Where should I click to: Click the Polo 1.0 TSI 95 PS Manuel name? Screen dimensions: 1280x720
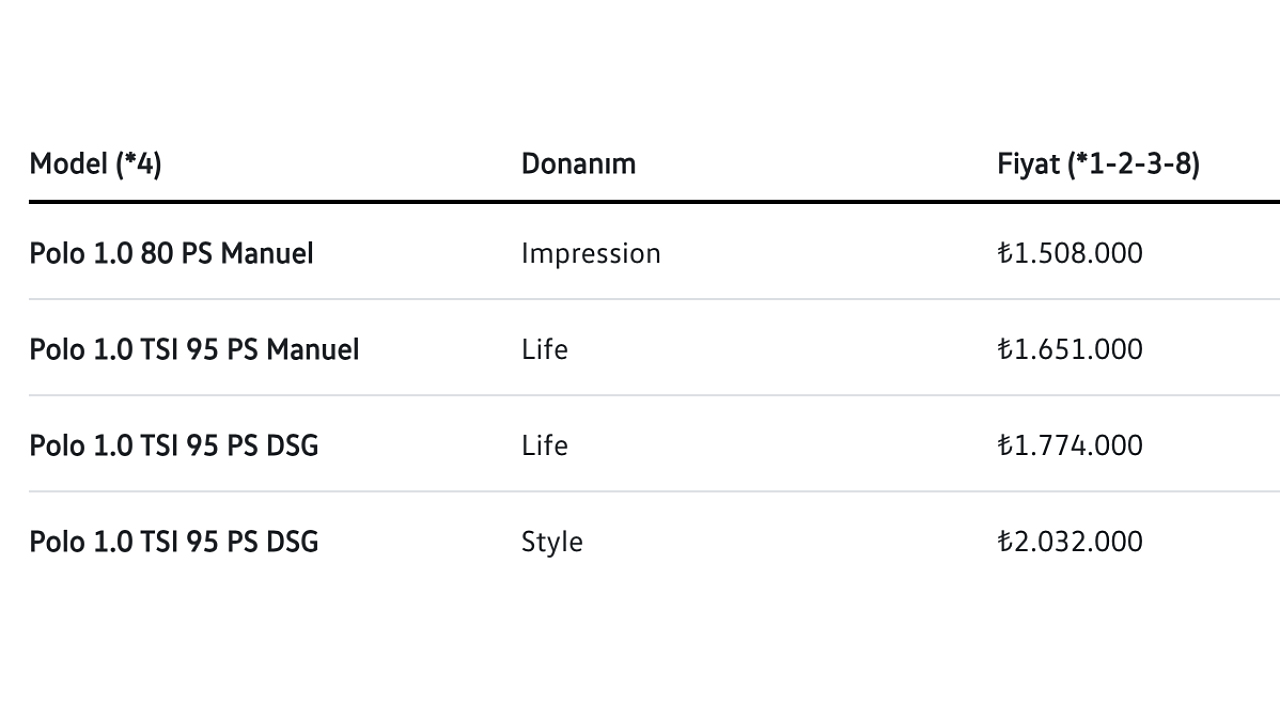tap(194, 350)
